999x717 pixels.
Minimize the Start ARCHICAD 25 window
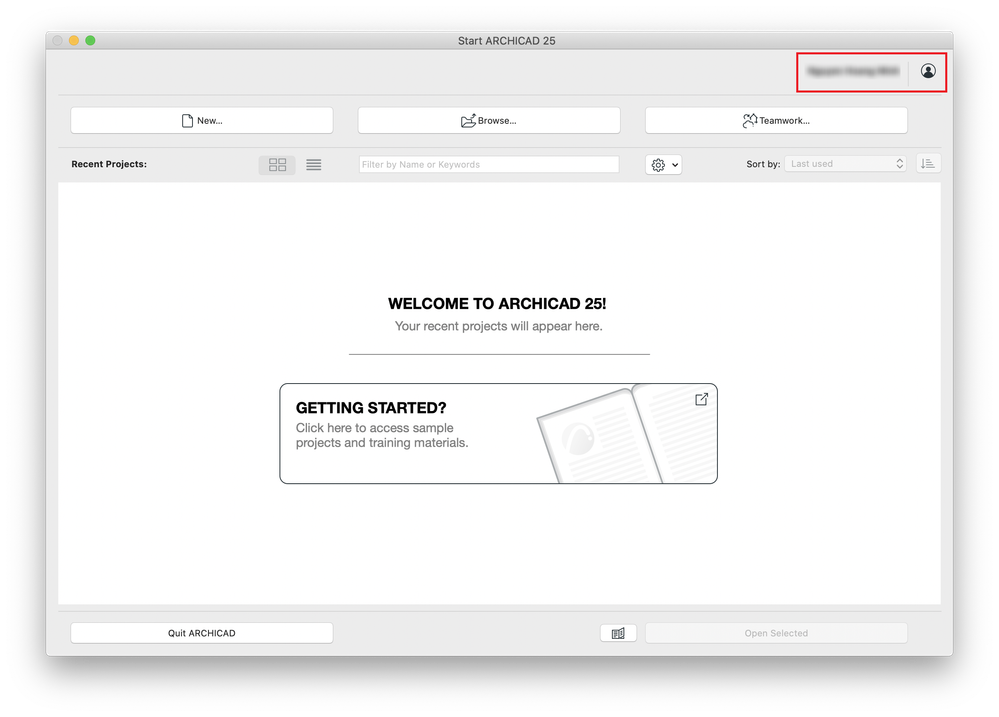tap(74, 40)
